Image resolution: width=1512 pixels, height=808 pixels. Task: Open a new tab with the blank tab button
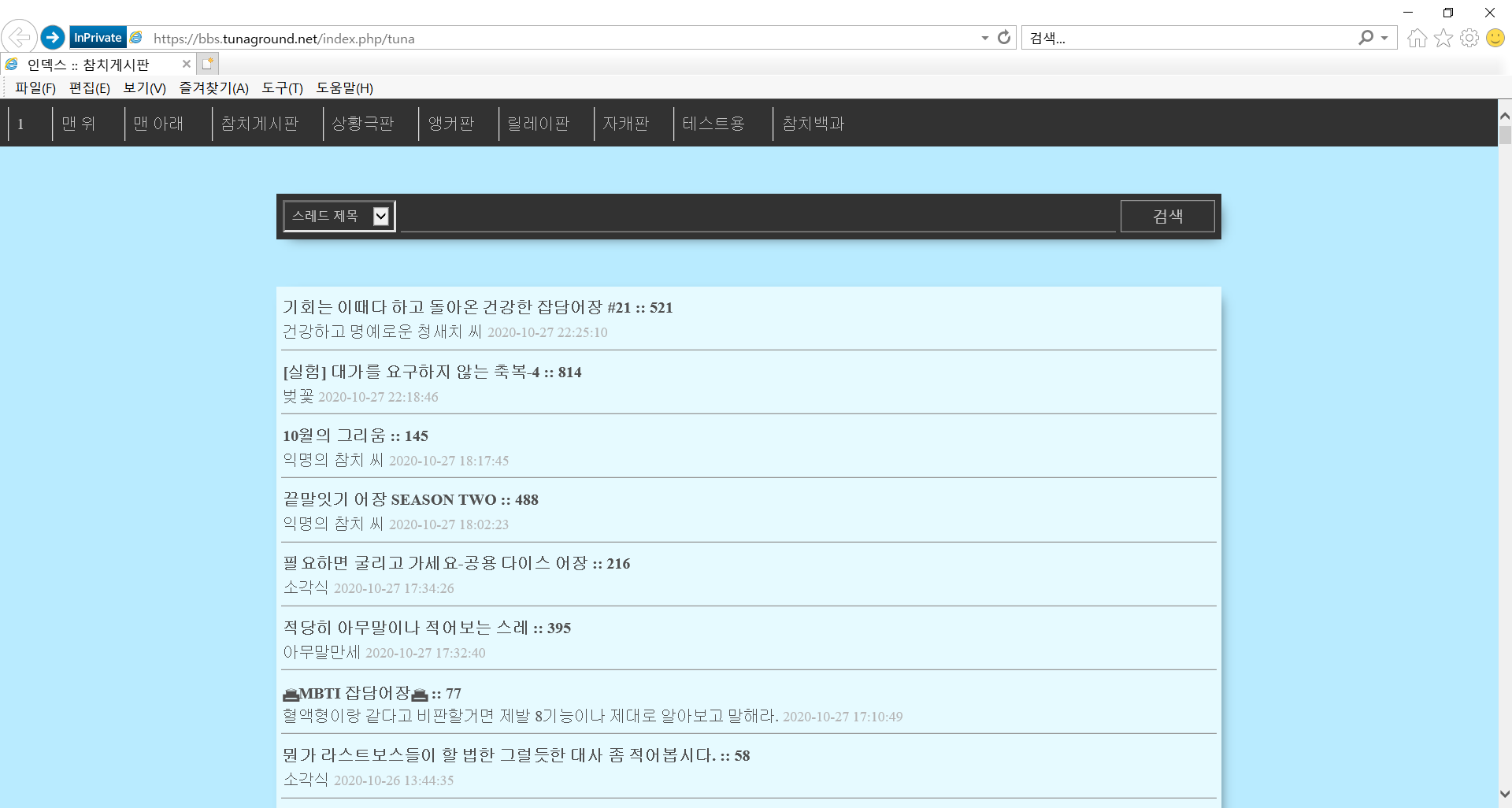click(x=208, y=64)
